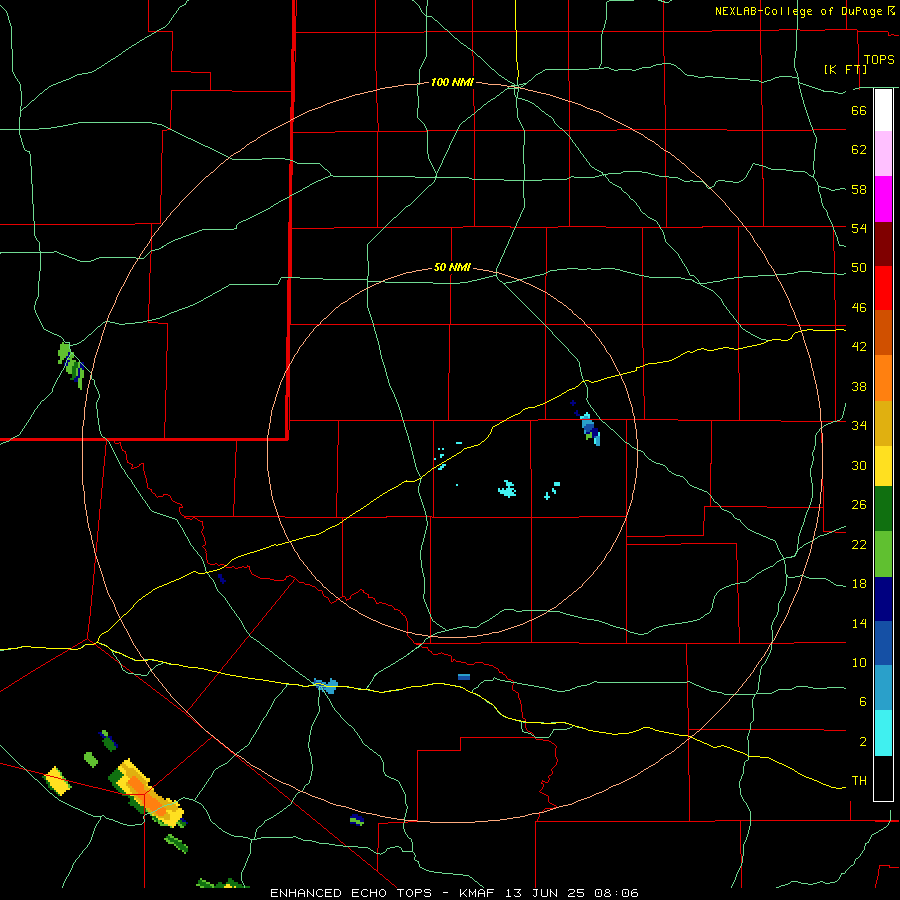The height and width of the screenshot is (900, 900).
Task: Click the legend value 54
Action: [859, 228]
